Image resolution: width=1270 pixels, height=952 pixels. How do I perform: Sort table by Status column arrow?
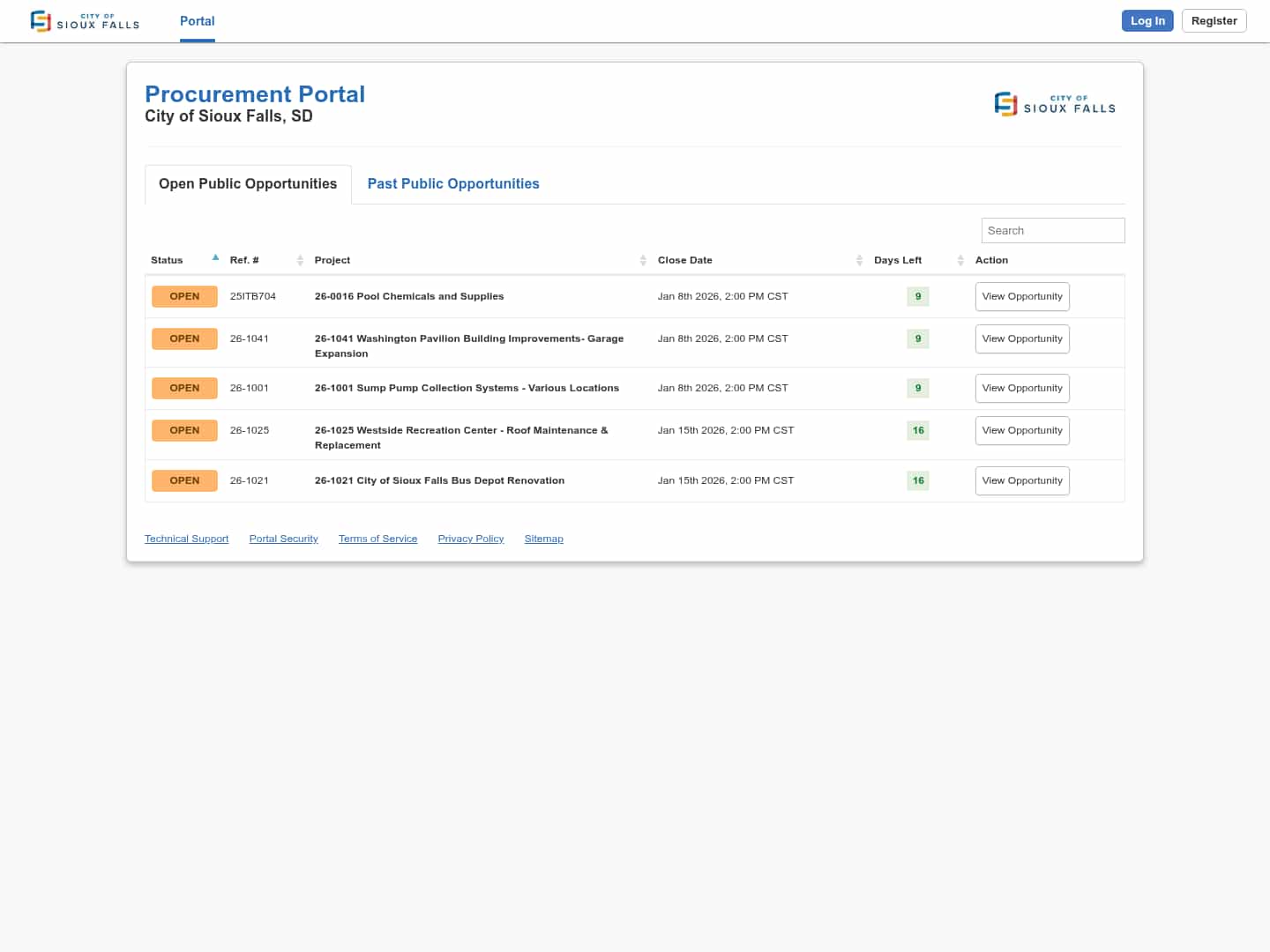coord(215,258)
